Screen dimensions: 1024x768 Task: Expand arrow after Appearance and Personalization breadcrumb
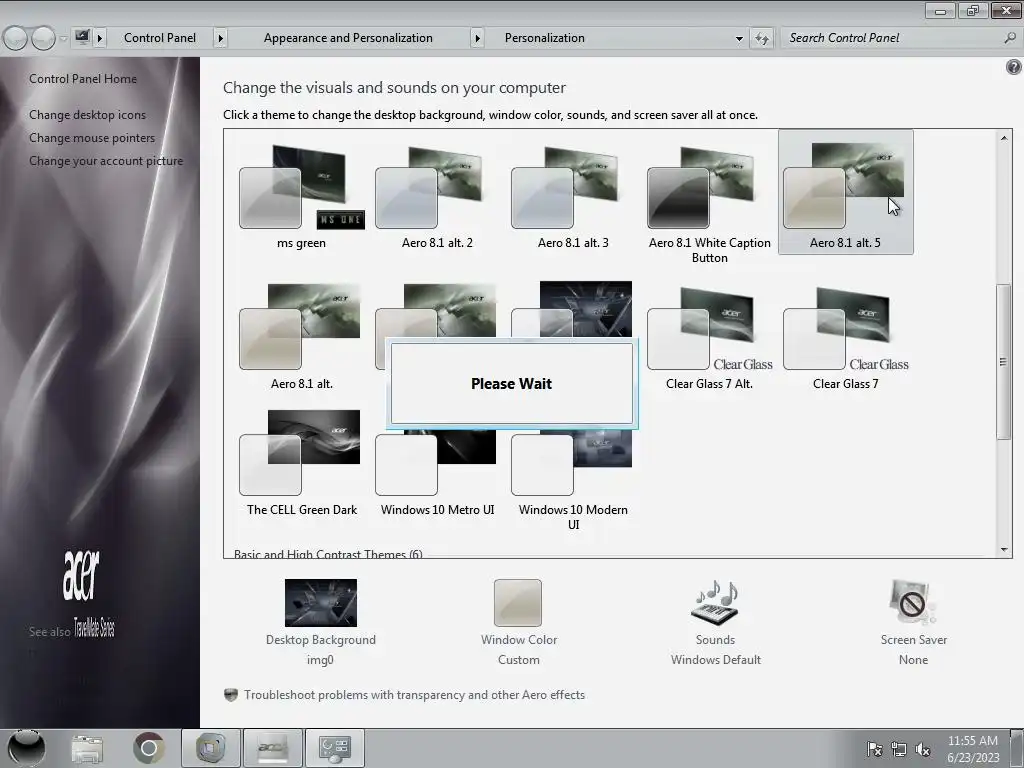point(477,38)
